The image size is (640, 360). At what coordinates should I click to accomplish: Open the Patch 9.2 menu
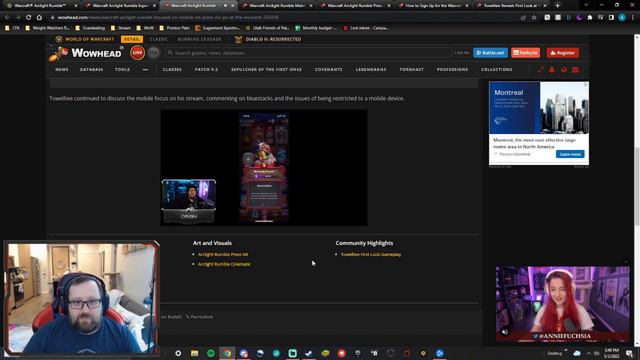click(206, 69)
